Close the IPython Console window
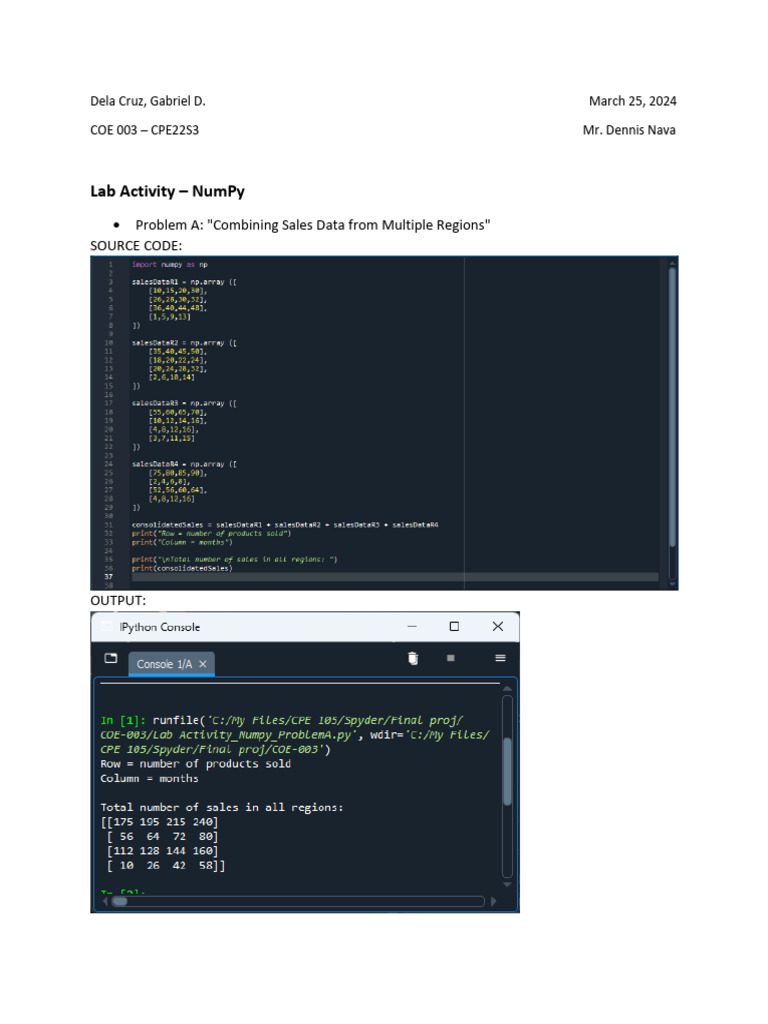The image size is (768, 1024). [x=498, y=626]
